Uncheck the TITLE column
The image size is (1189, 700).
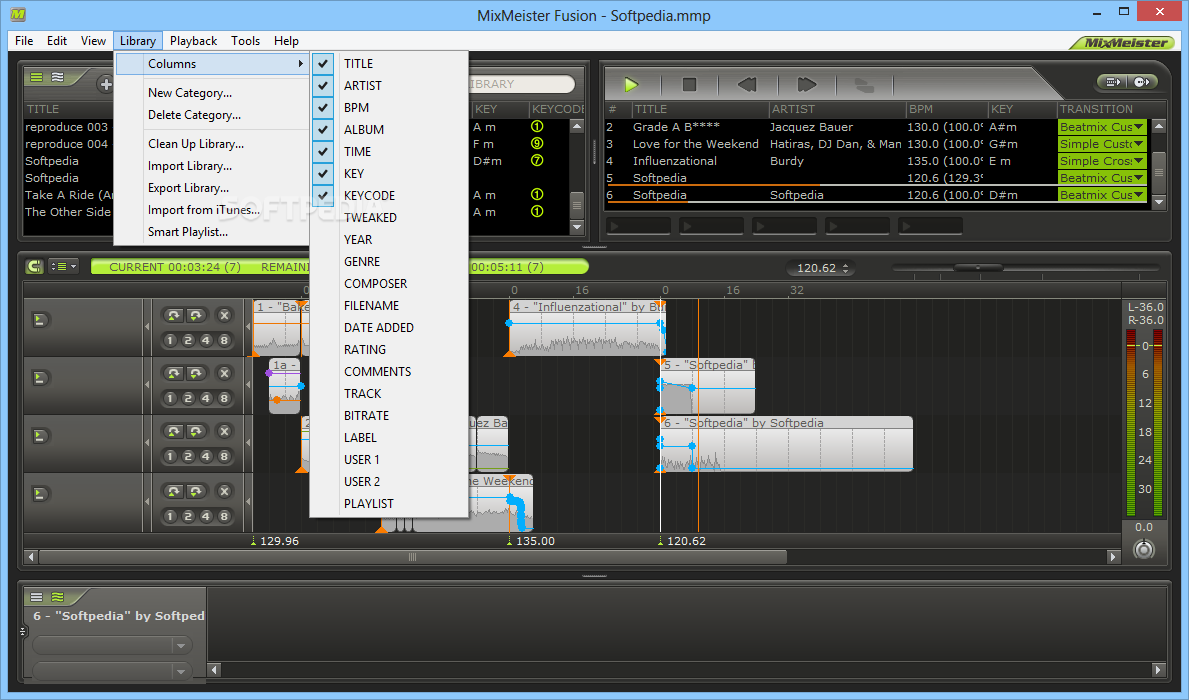389,64
